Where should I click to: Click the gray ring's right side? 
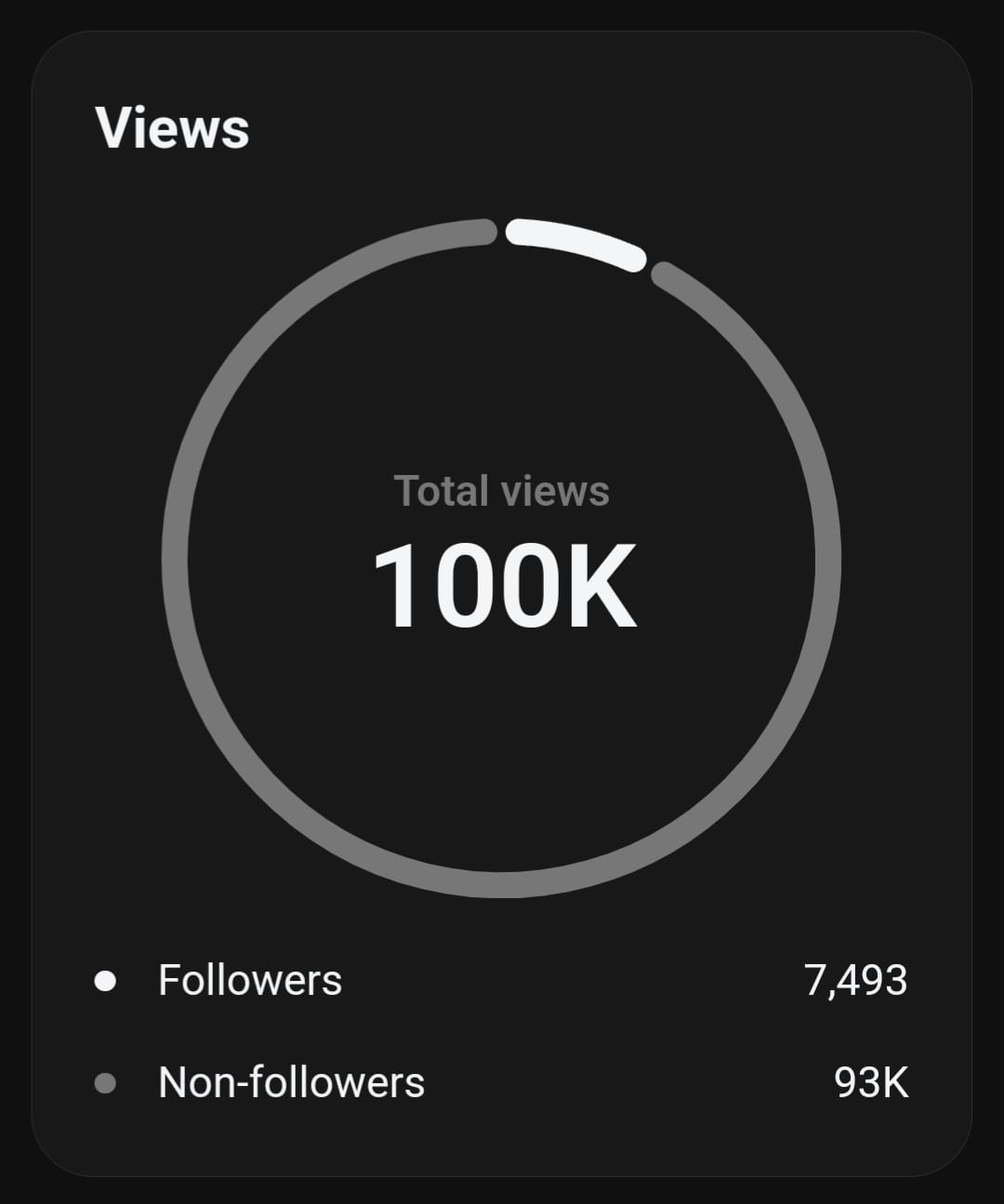coord(827,558)
